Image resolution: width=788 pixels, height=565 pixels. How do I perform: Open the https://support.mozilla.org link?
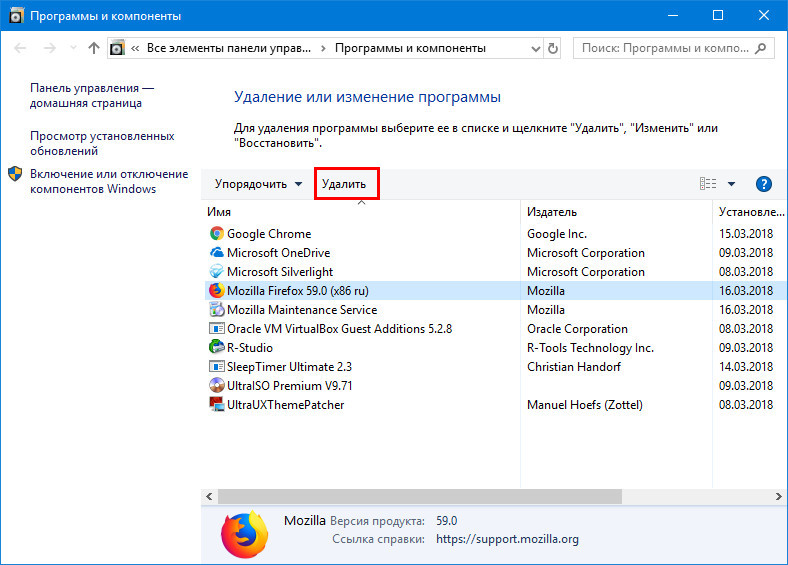point(507,539)
